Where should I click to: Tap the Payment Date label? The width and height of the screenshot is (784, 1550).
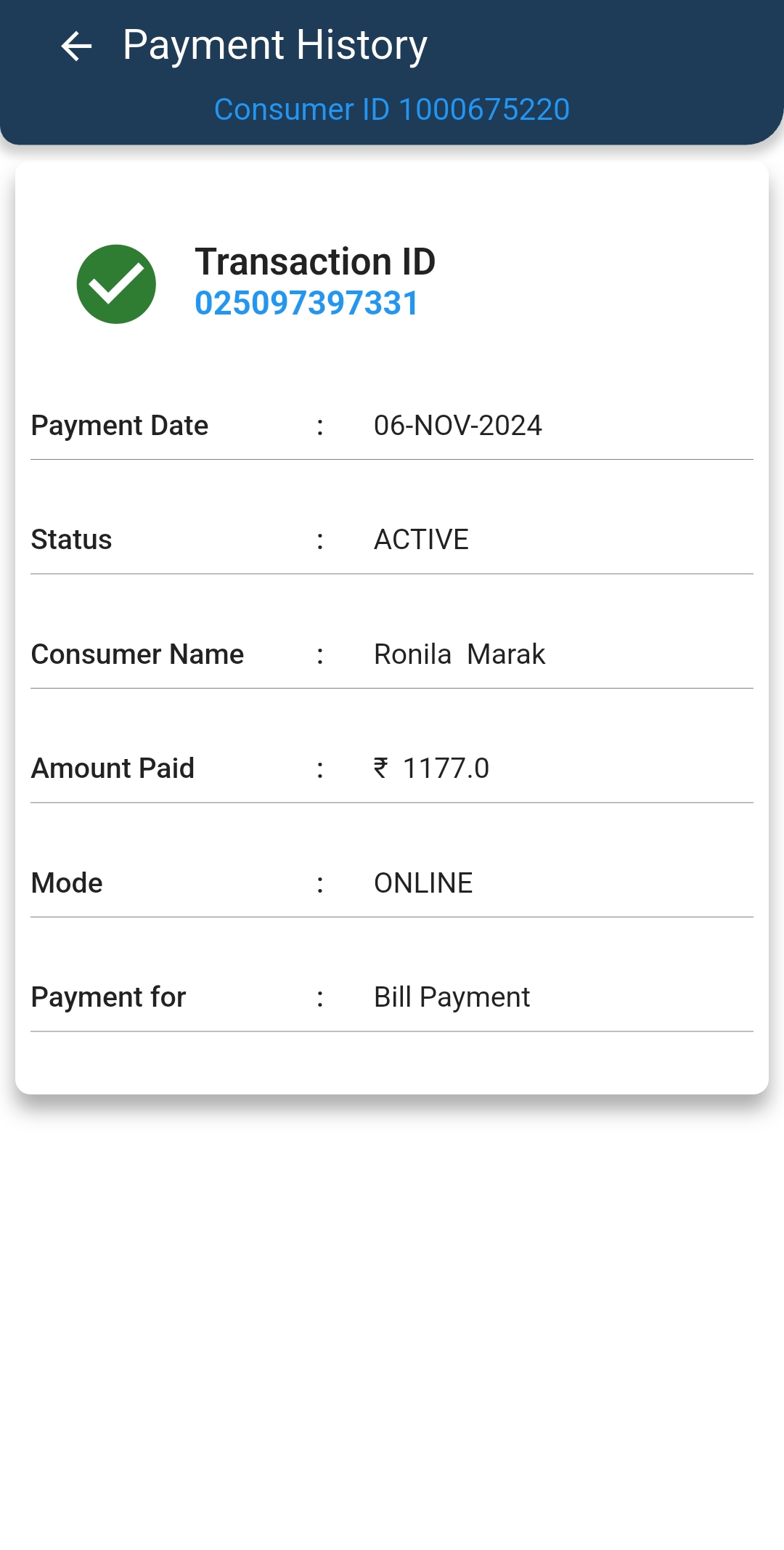tap(120, 426)
